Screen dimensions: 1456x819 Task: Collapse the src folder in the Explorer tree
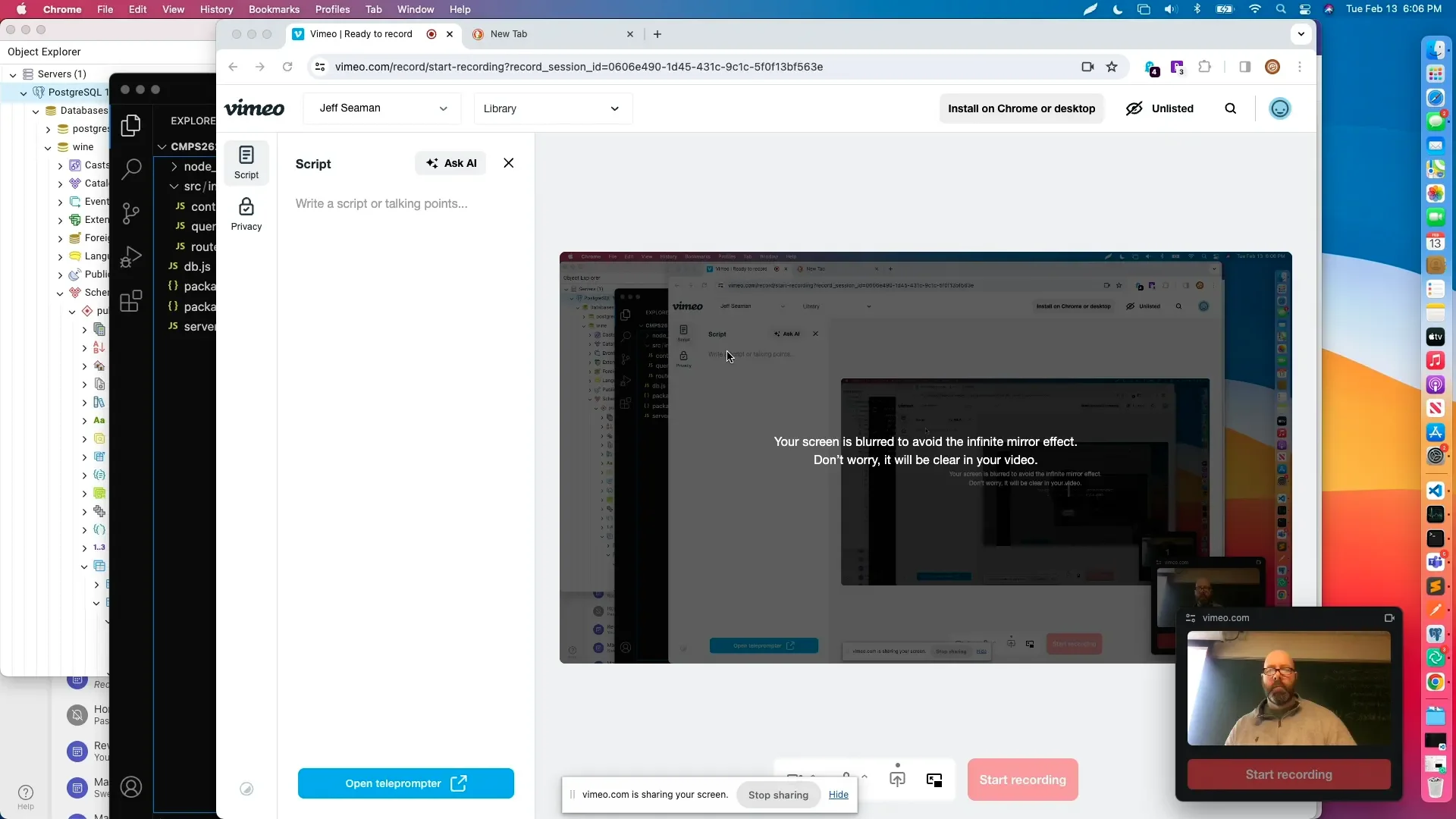173,187
